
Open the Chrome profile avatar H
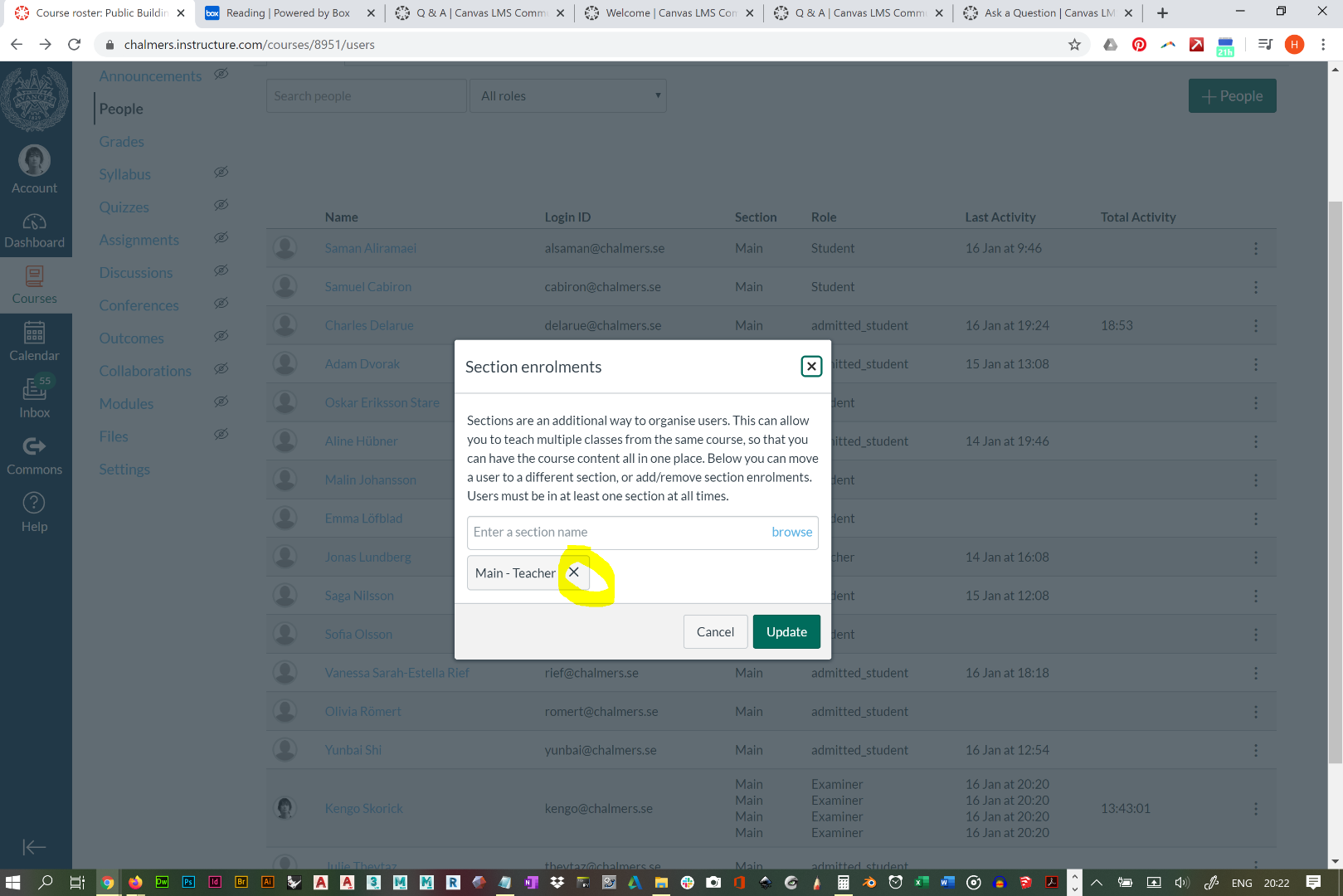[1294, 45]
